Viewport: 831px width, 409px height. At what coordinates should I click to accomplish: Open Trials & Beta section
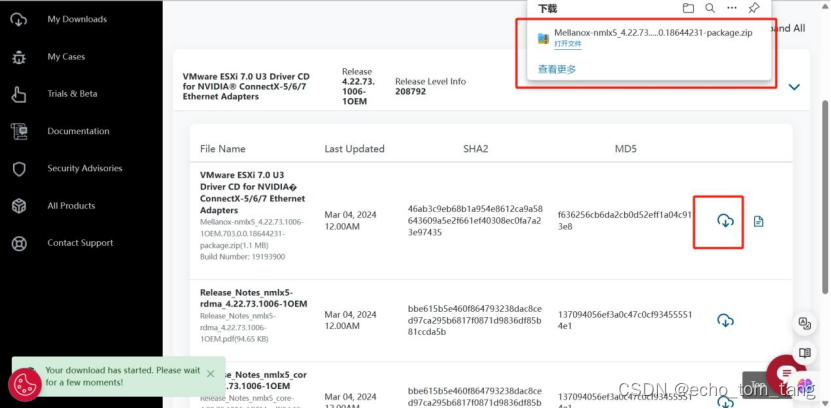coord(72,94)
